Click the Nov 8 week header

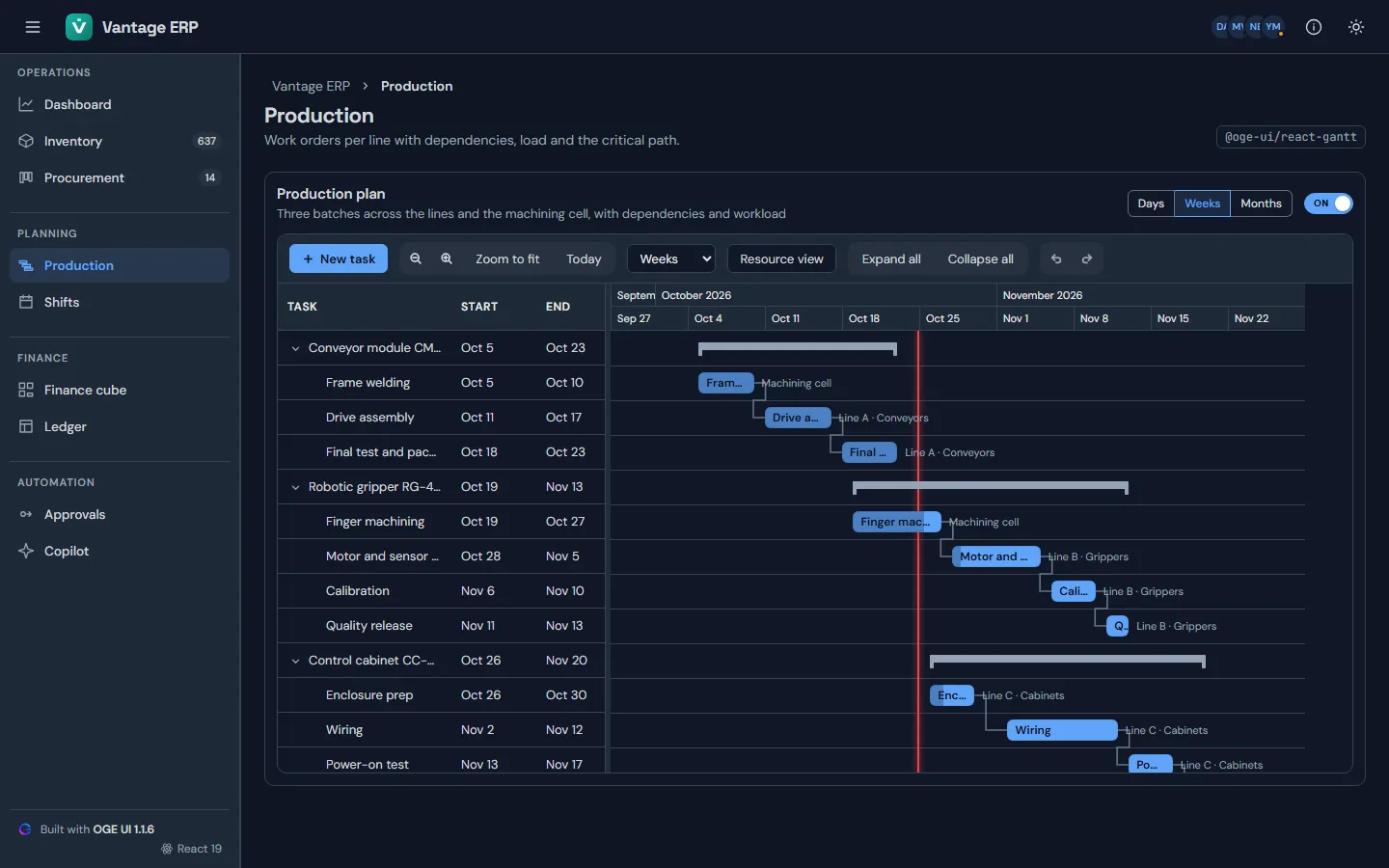coord(1112,318)
